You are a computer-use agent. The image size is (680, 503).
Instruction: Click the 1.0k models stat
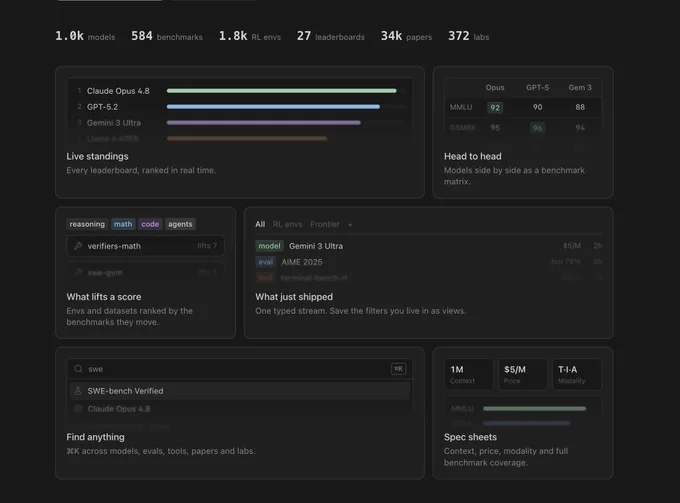coord(85,36)
